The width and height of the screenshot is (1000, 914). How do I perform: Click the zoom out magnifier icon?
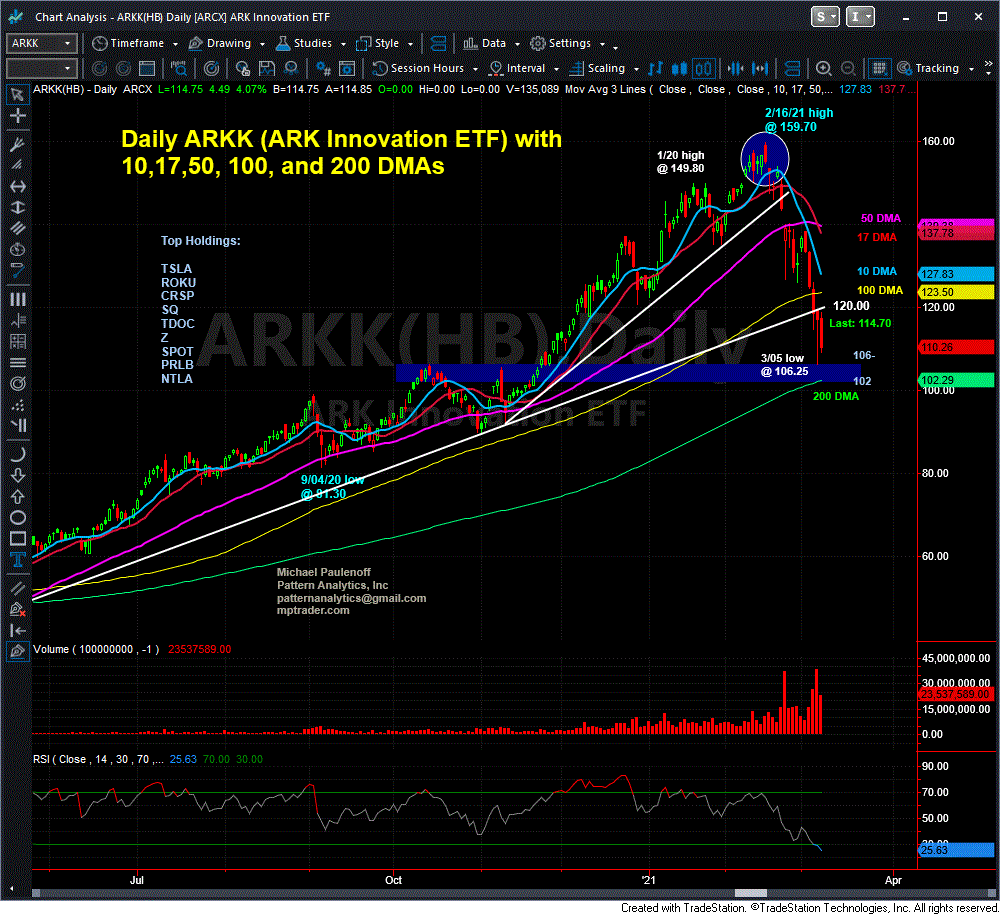[x=848, y=68]
